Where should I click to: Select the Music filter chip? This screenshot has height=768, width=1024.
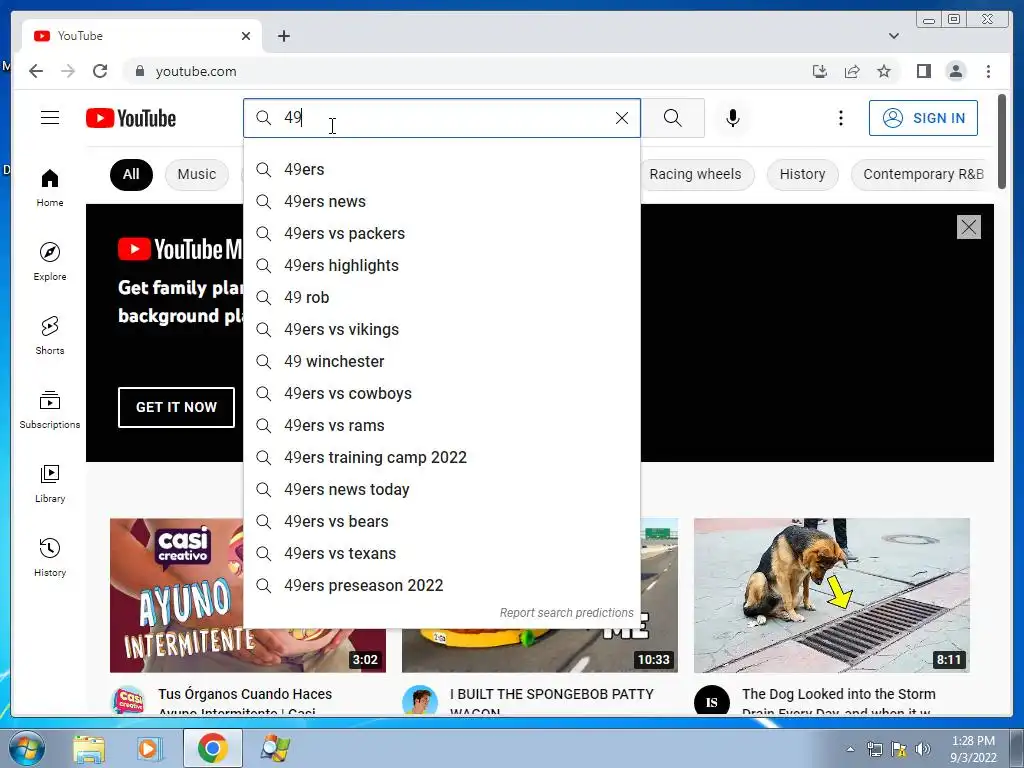(x=197, y=174)
